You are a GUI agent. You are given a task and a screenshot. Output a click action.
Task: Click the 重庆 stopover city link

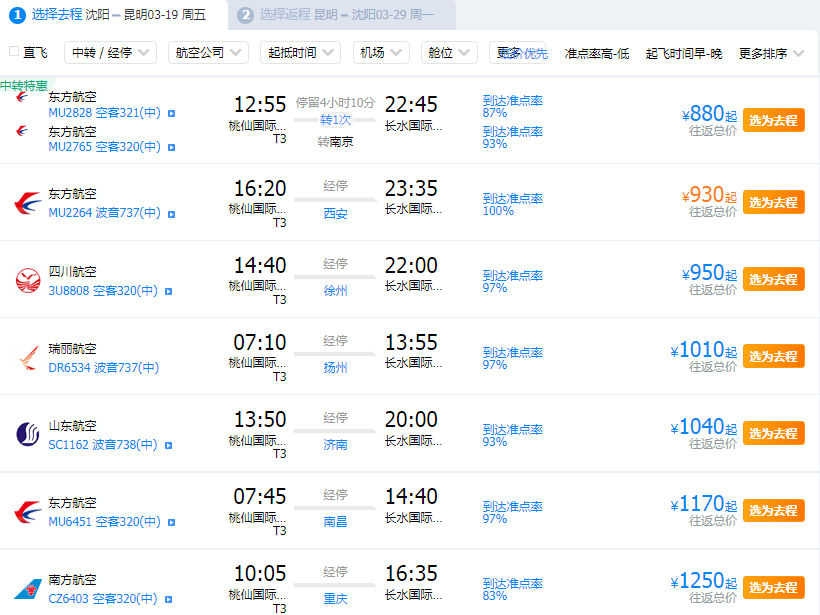click(x=335, y=598)
